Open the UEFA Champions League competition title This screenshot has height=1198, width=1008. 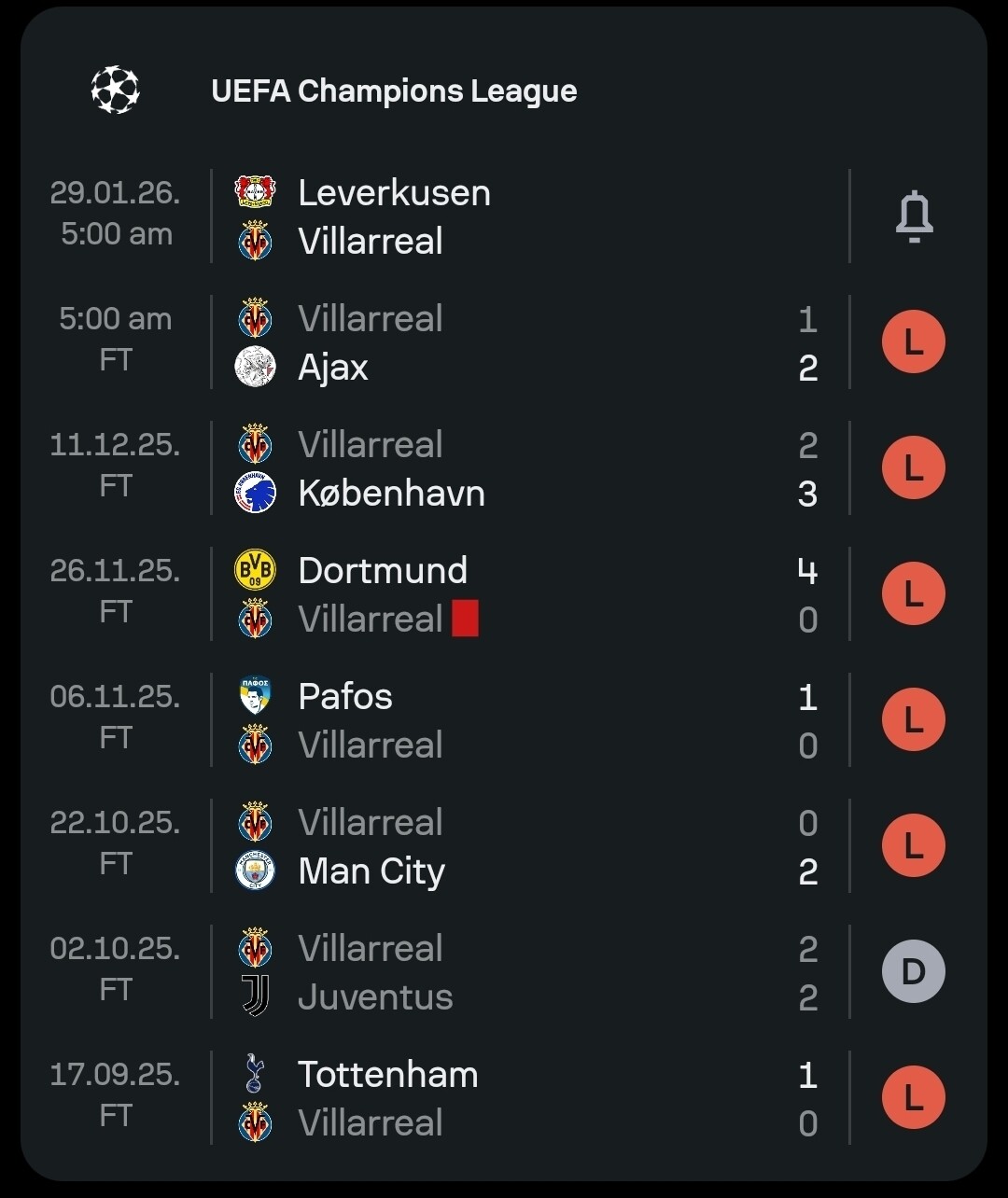tap(394, 91)
